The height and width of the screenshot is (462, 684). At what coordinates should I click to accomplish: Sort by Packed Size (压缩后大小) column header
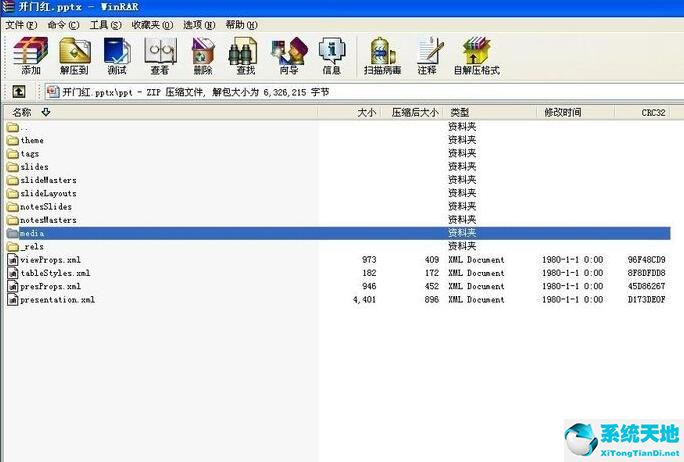(412, 113)
